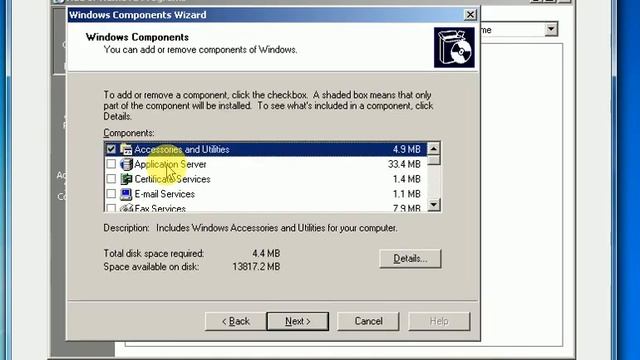Click the 1.4 MB size value
Image resolution: width=640 pixels, height=360 pixels.
(407, 179)
